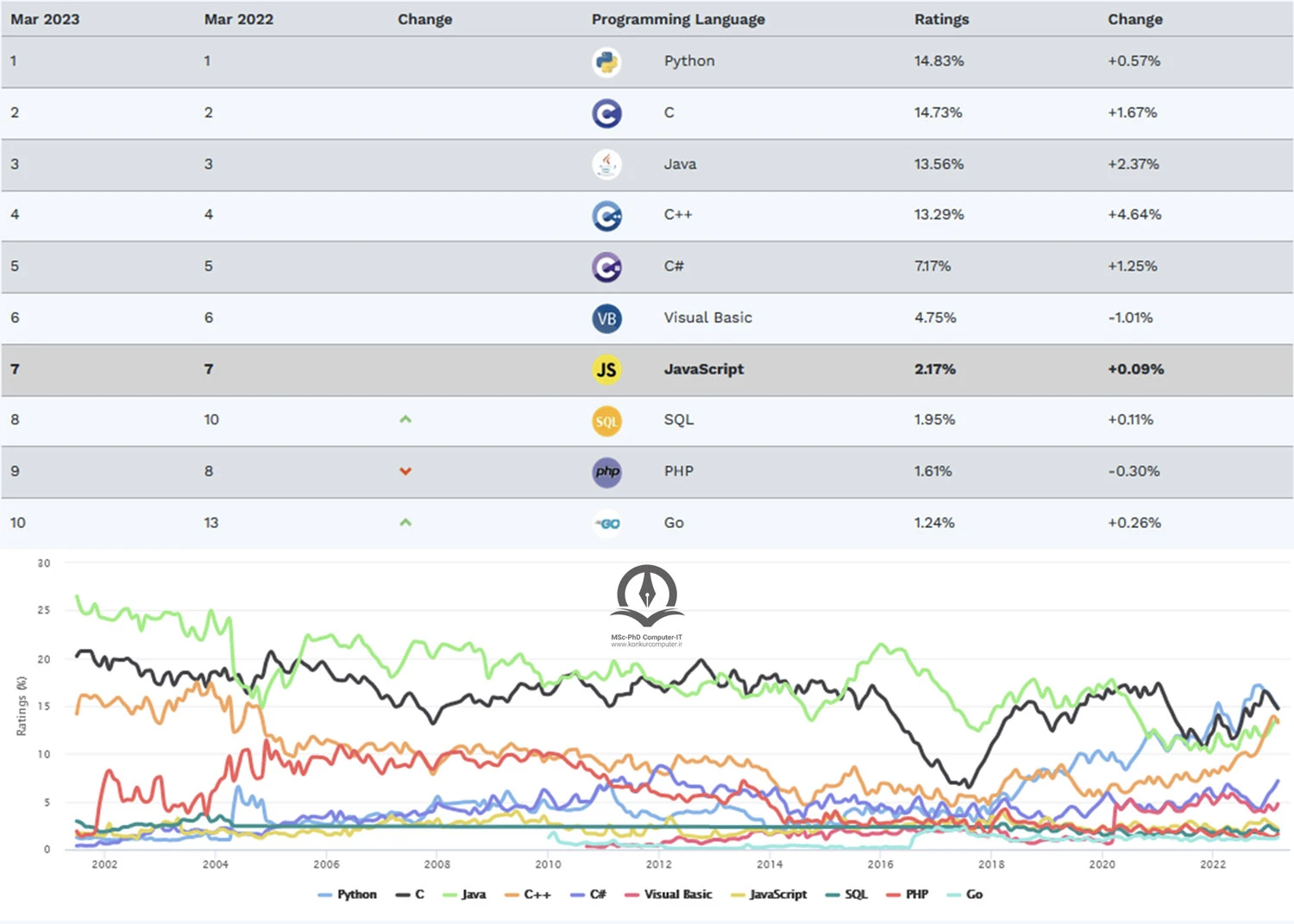The width and height of the screenshot is (1294, 924).
Task: Click the orange SQL icon
Action: 606,421
